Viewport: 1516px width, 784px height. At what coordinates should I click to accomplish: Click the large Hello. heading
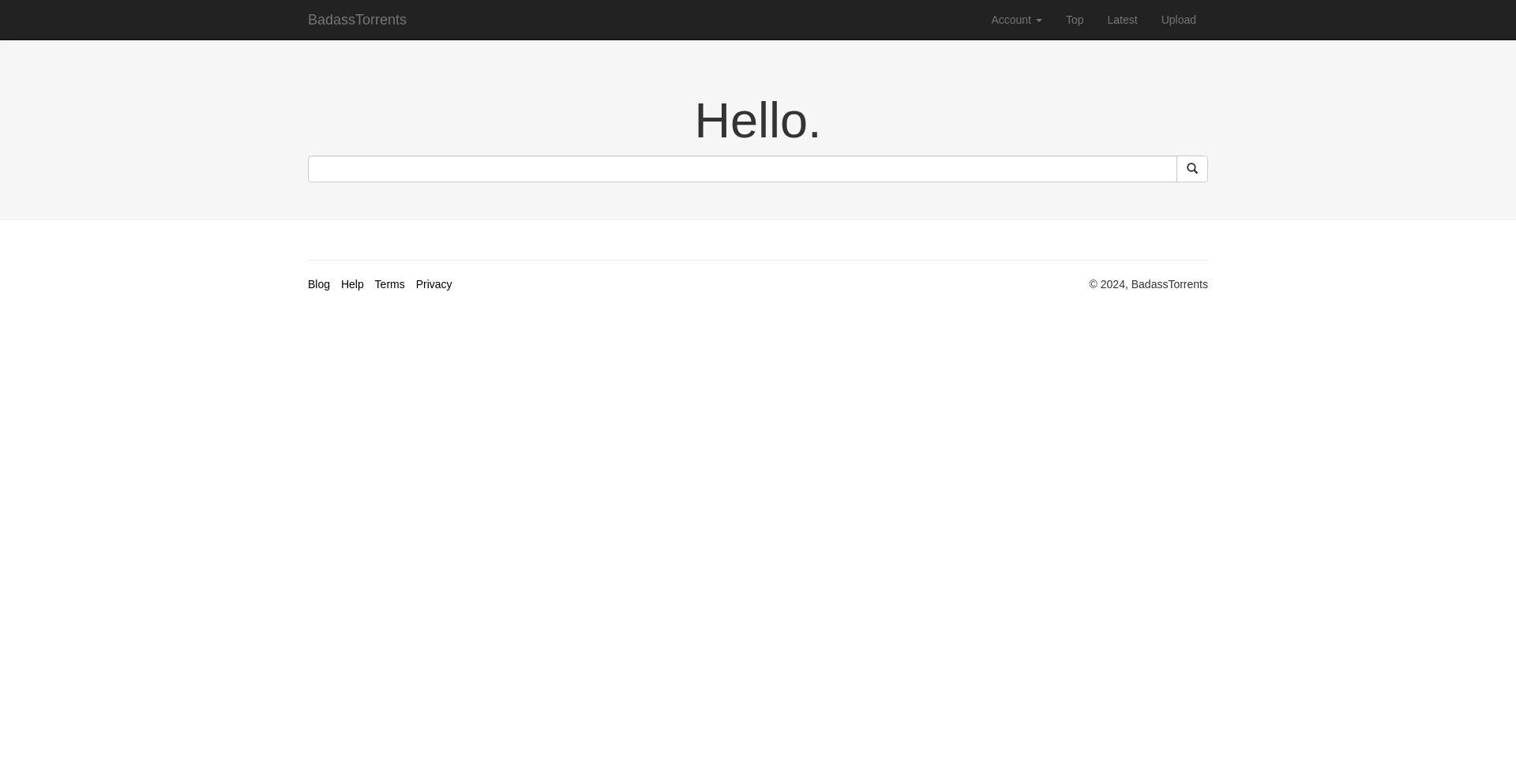click(x=757, y=121)
